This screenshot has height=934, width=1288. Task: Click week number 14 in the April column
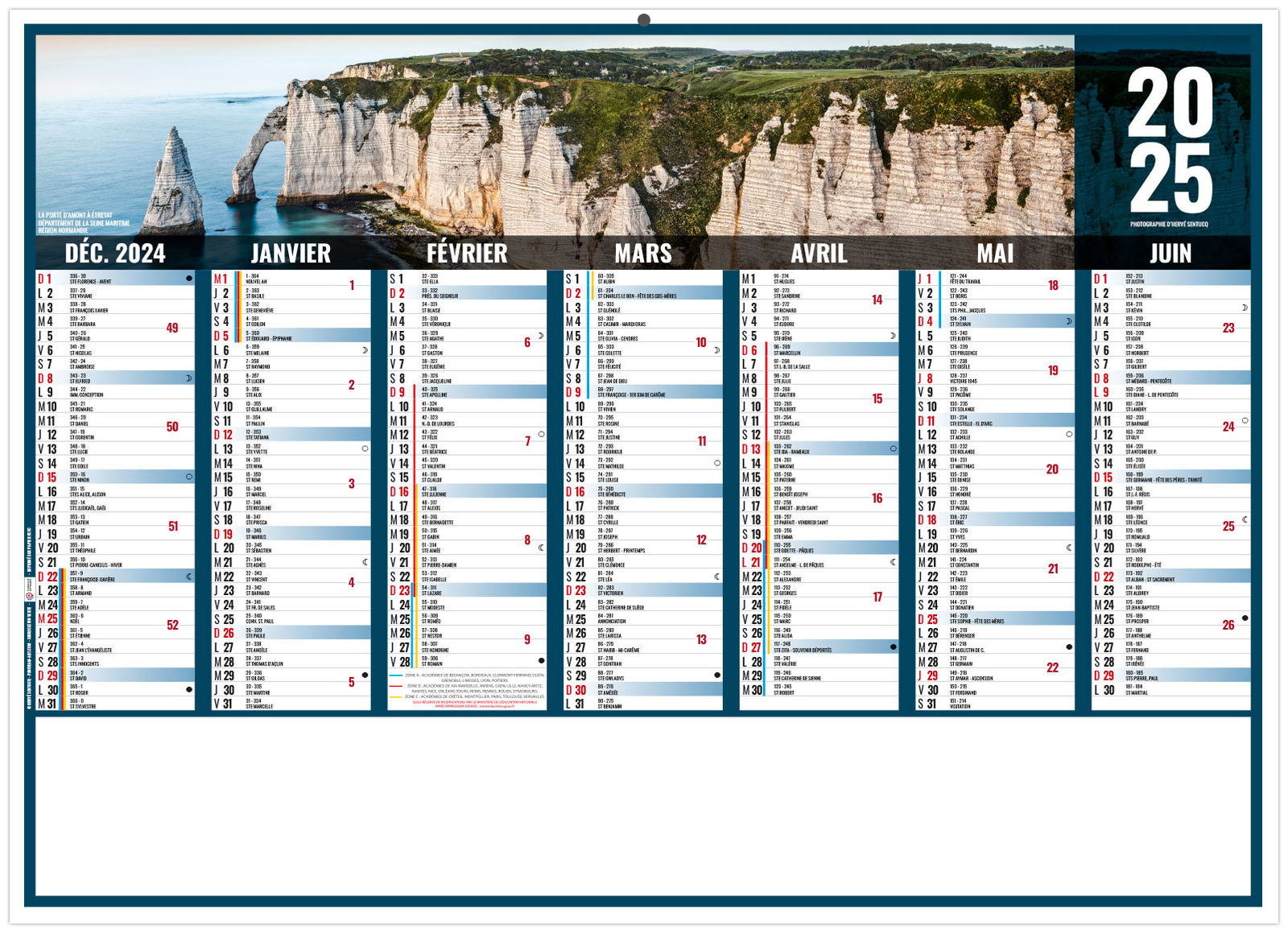877,300
